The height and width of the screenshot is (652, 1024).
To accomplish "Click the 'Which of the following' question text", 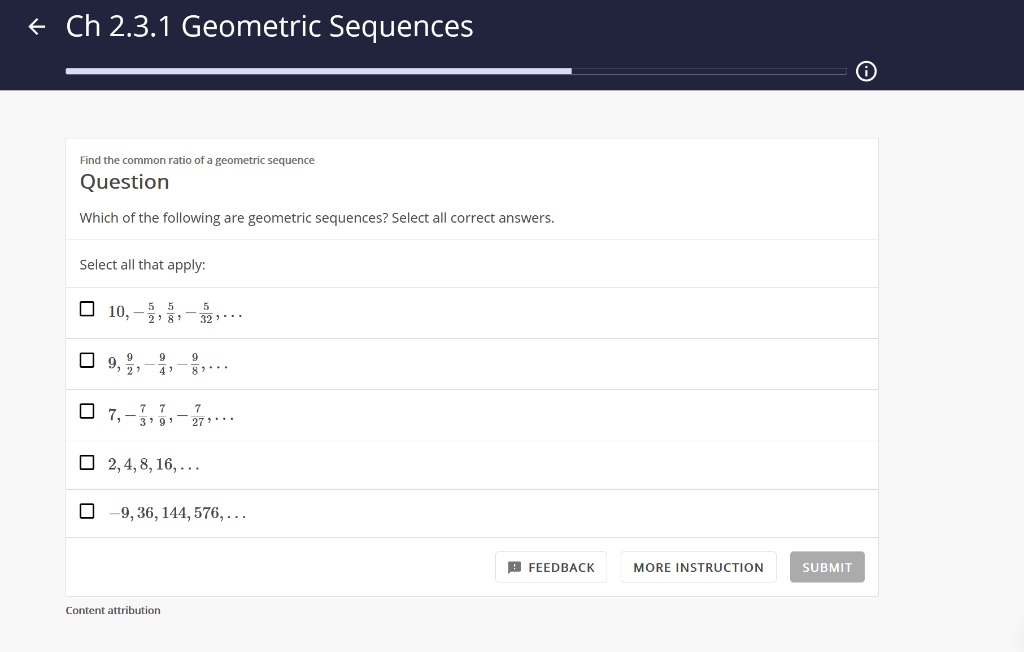I will pyautogui.click(x=317, y=218).
